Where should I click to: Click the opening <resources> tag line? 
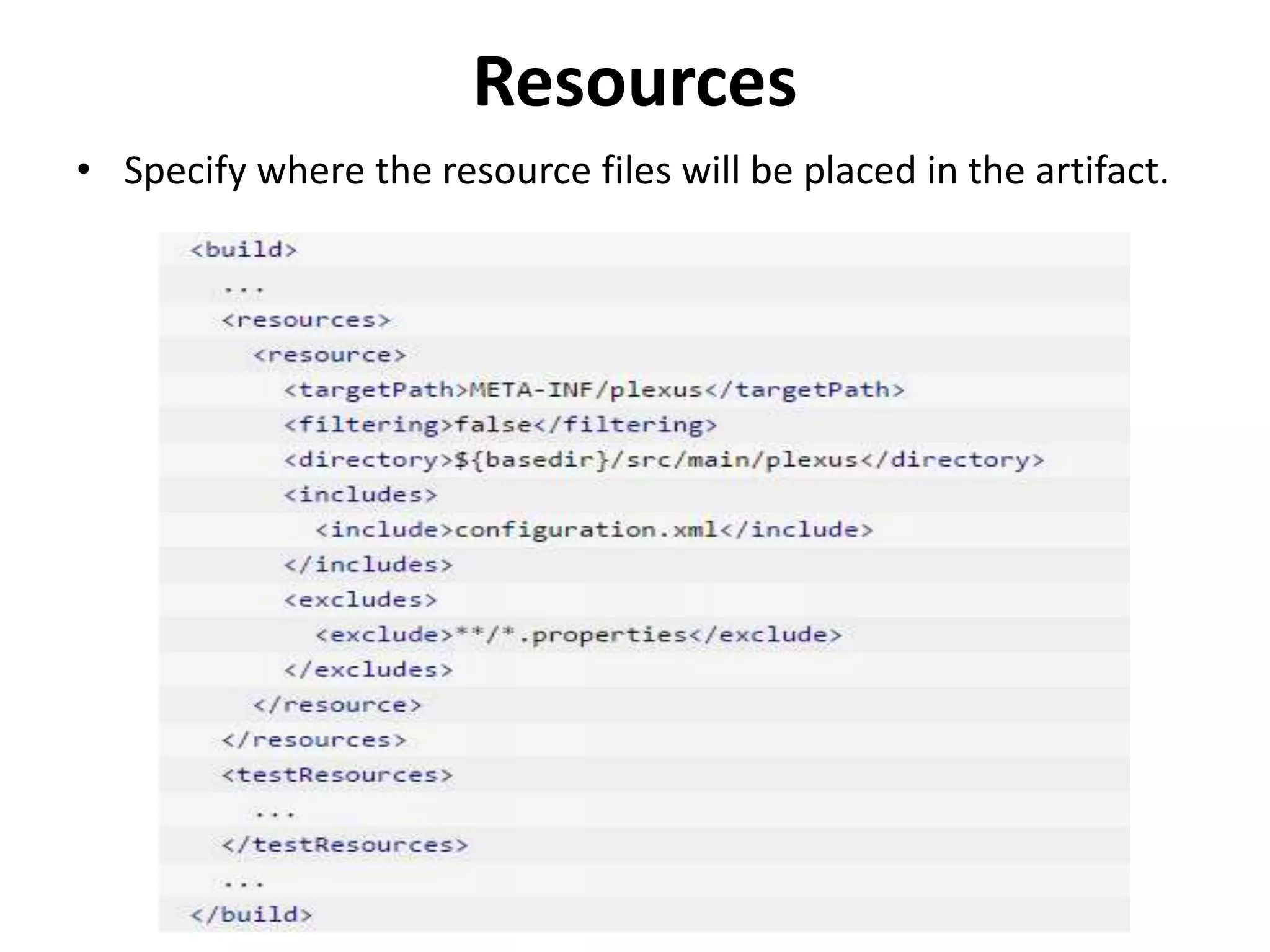point(306,320)
